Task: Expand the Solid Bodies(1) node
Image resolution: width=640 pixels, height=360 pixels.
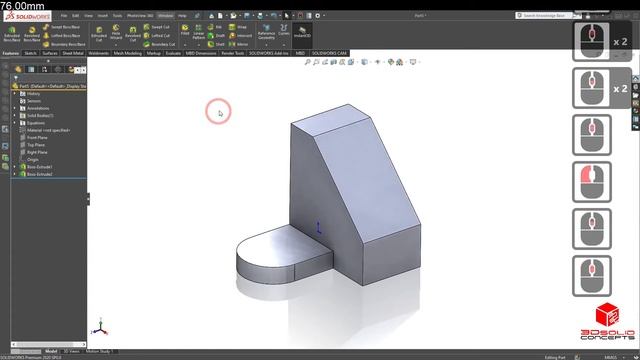Action: [x=15, y=116]
